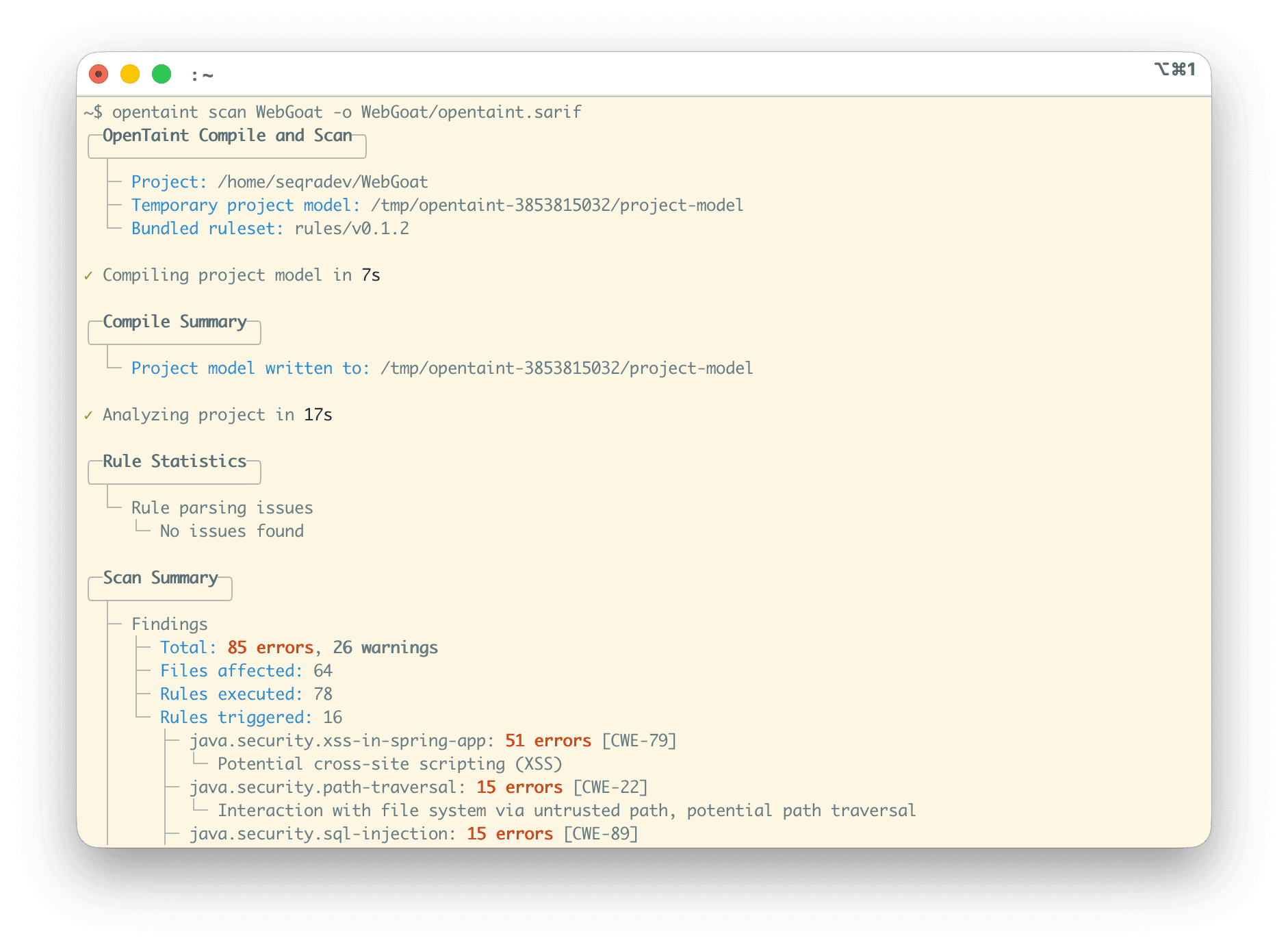Click rule java.security.path-traversal
The width and height of the screenshot is (1288, 949).
[328, 787]
